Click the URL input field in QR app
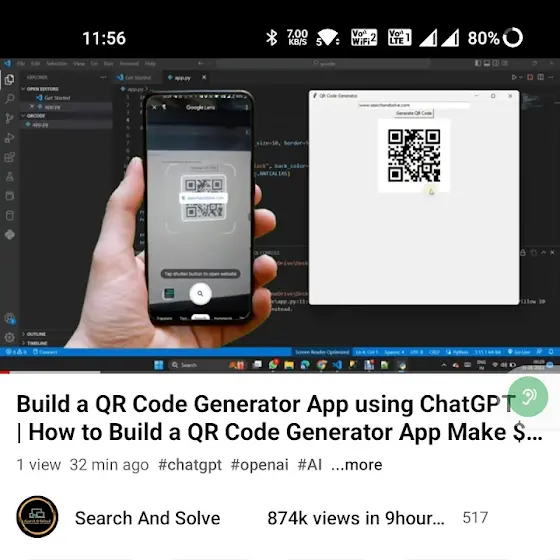Screen dimensions: 560x560 414,105
